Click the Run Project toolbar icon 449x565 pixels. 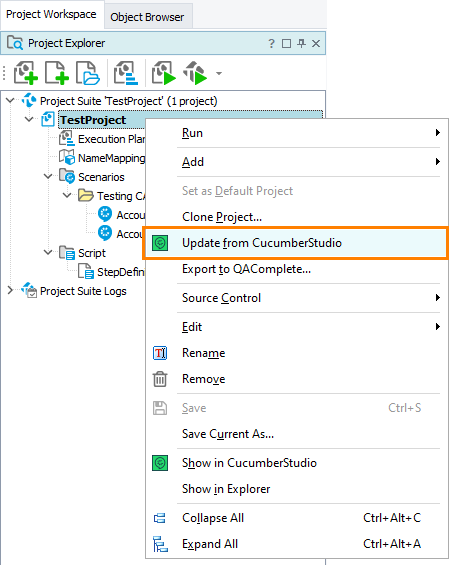[x=164, y=73]
